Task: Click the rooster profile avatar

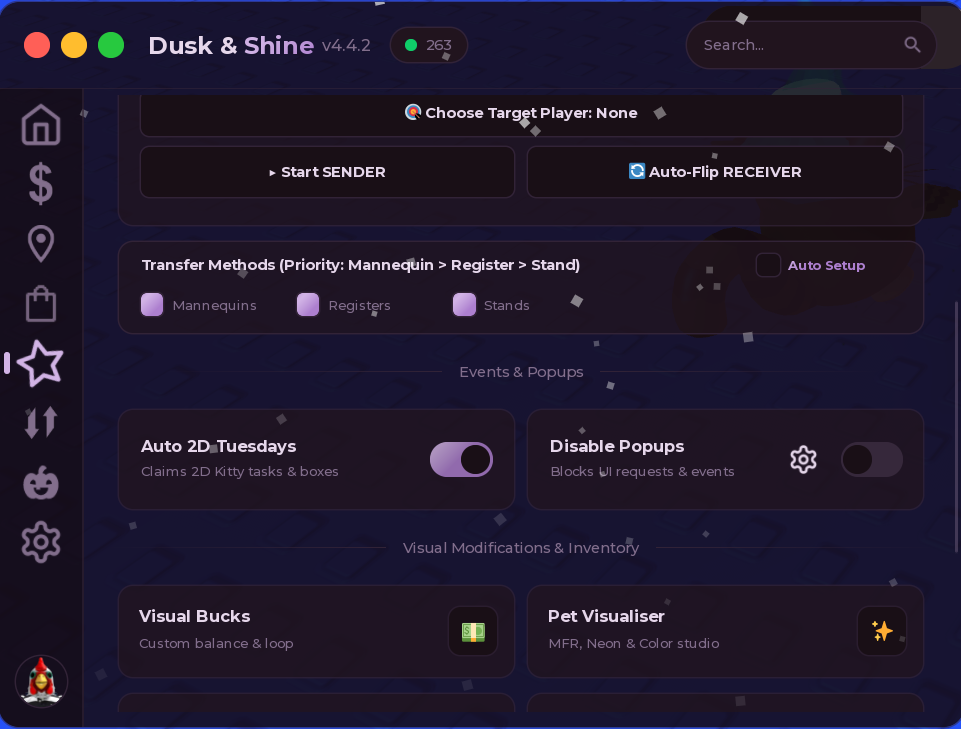Action: 41,681
